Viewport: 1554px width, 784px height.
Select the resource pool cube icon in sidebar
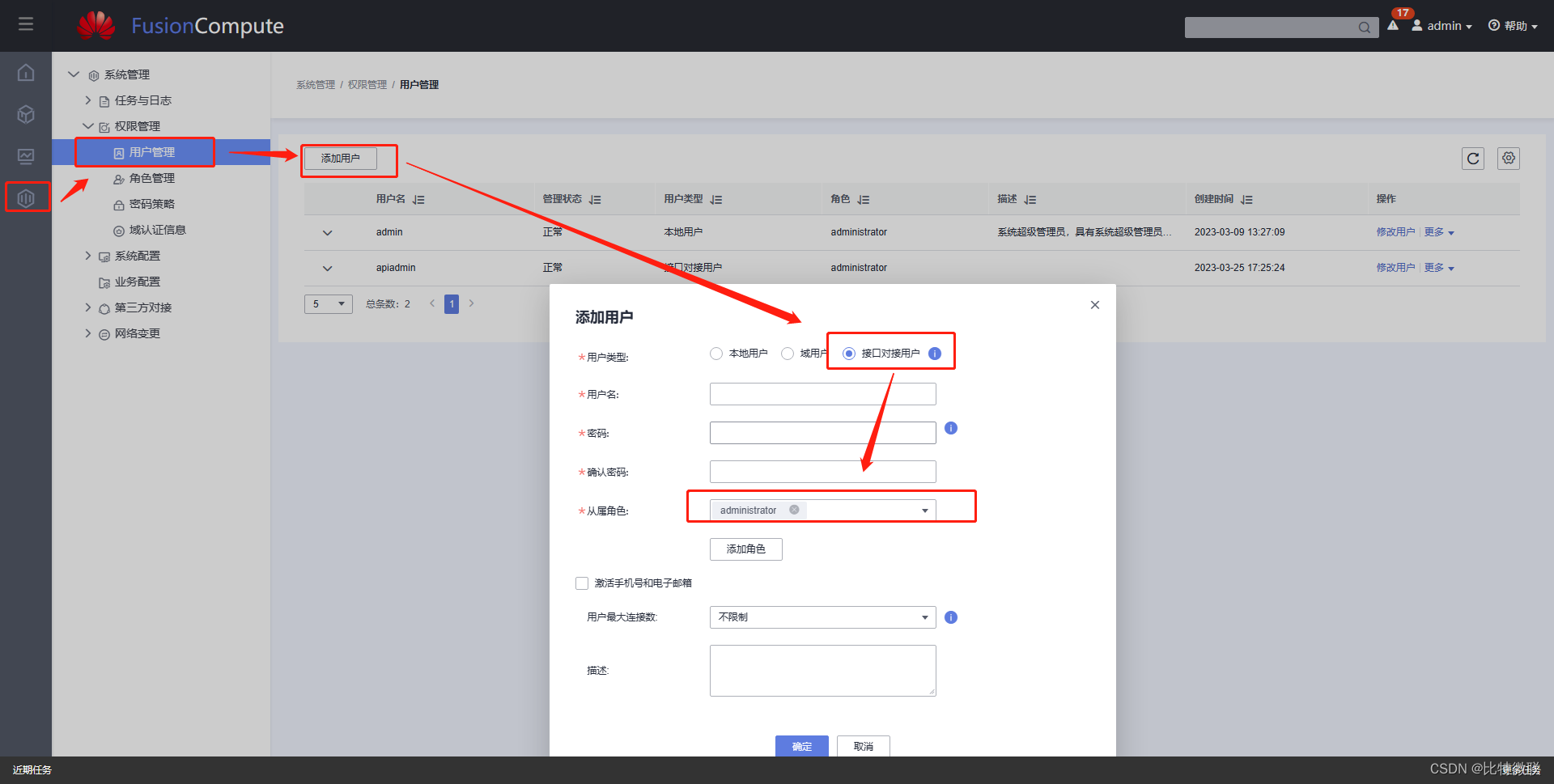25,114
